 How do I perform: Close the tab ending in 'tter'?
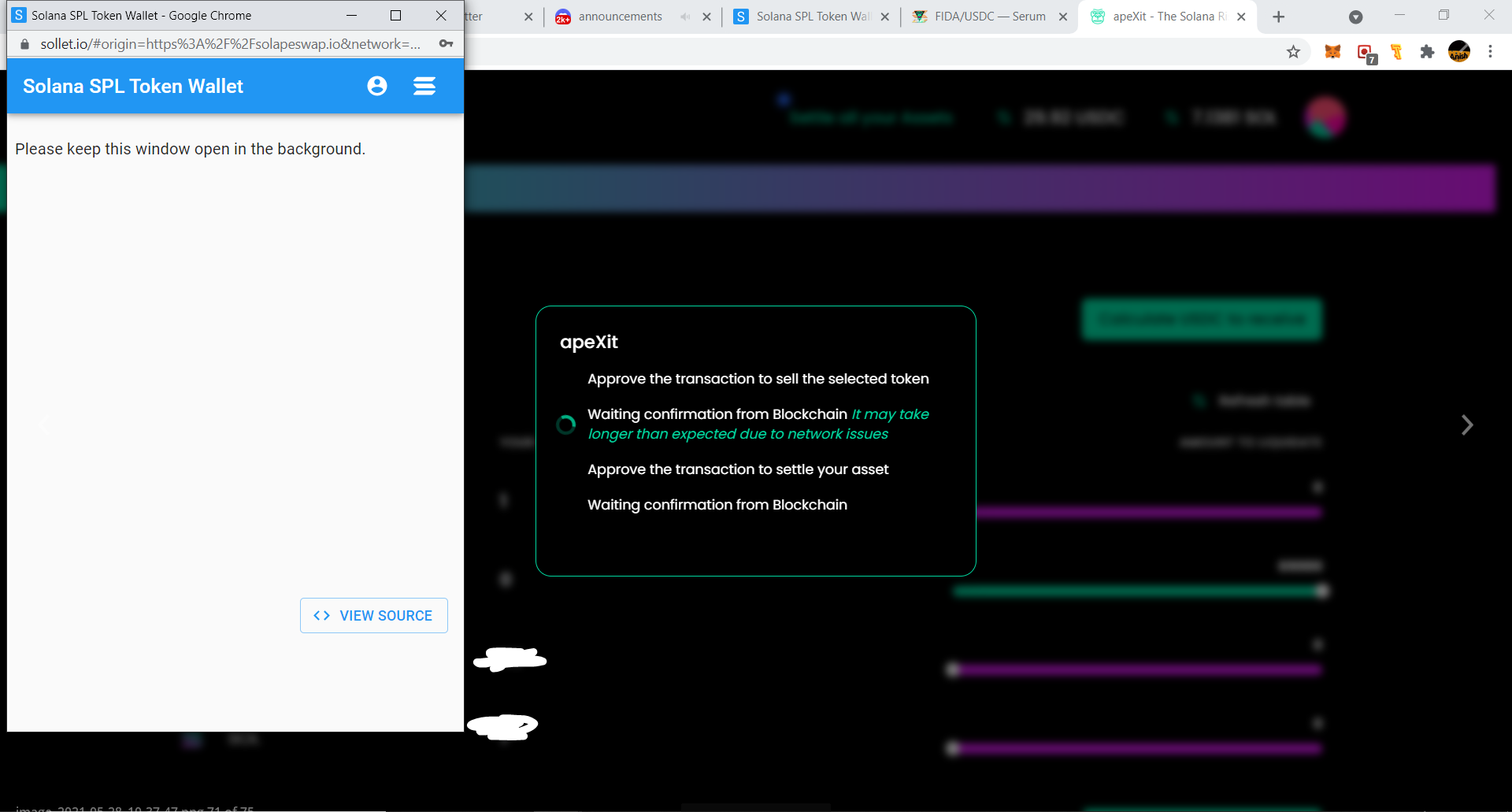pos(528,17)
